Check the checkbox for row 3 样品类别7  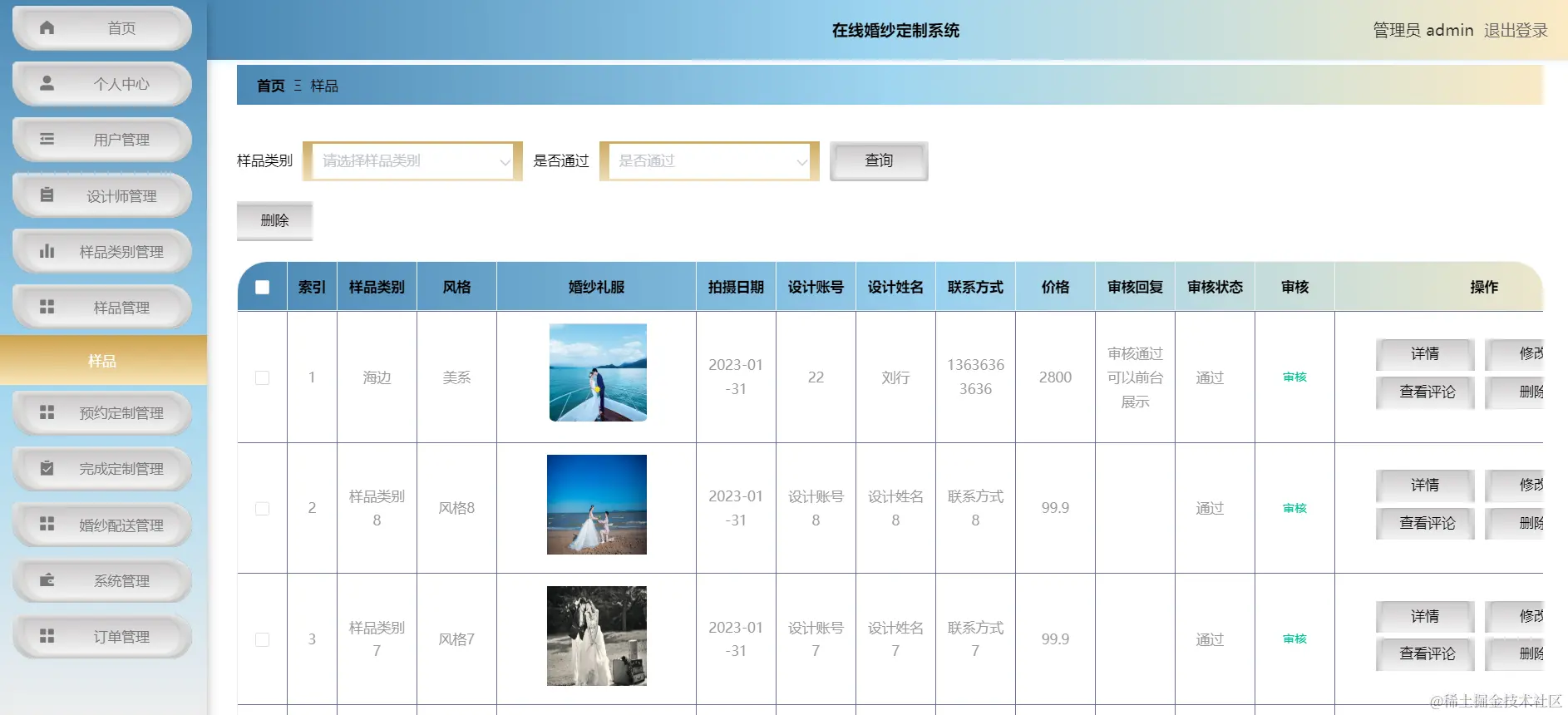(262, 639)
